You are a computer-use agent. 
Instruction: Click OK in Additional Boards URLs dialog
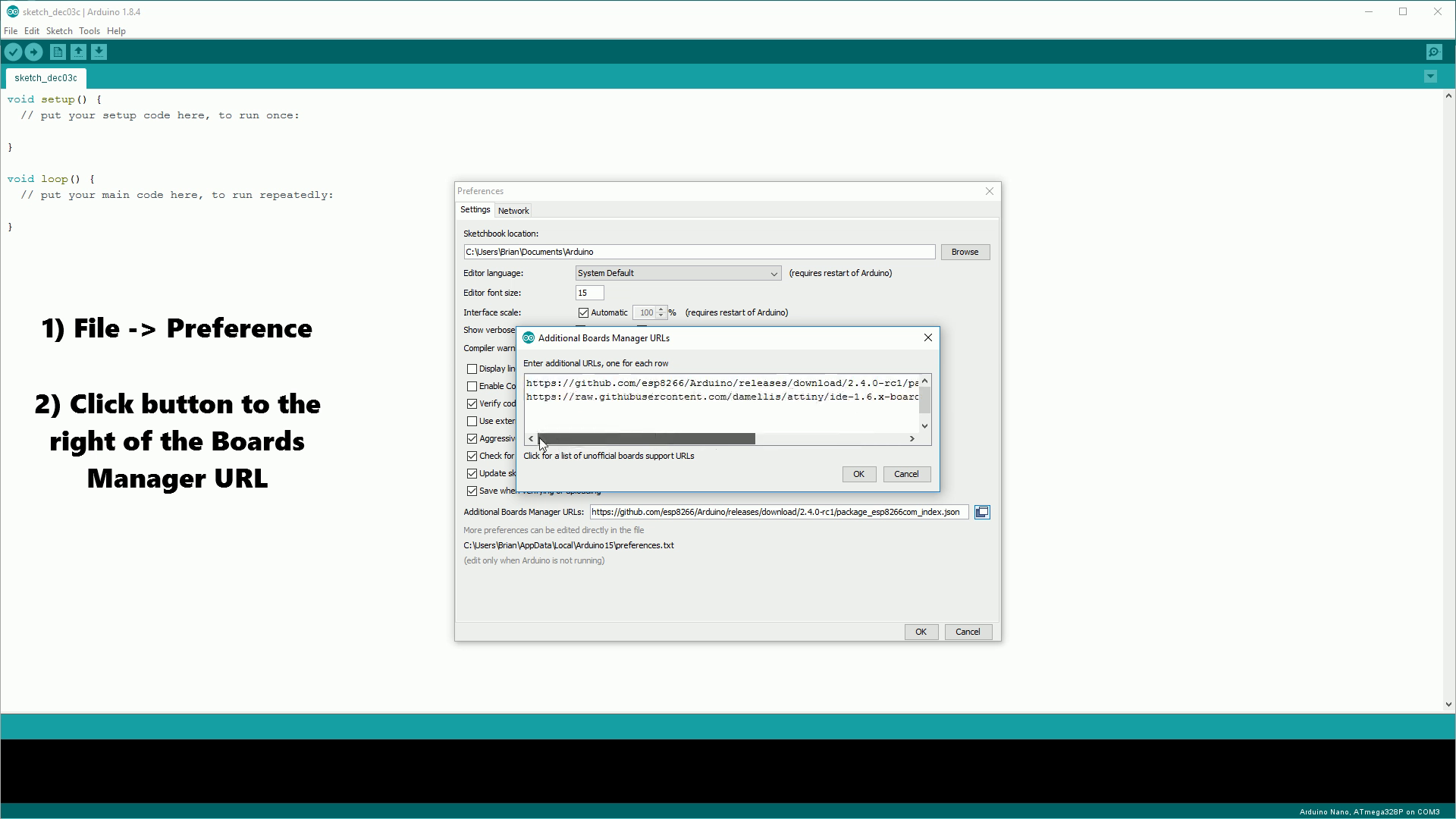coord(858,475)
